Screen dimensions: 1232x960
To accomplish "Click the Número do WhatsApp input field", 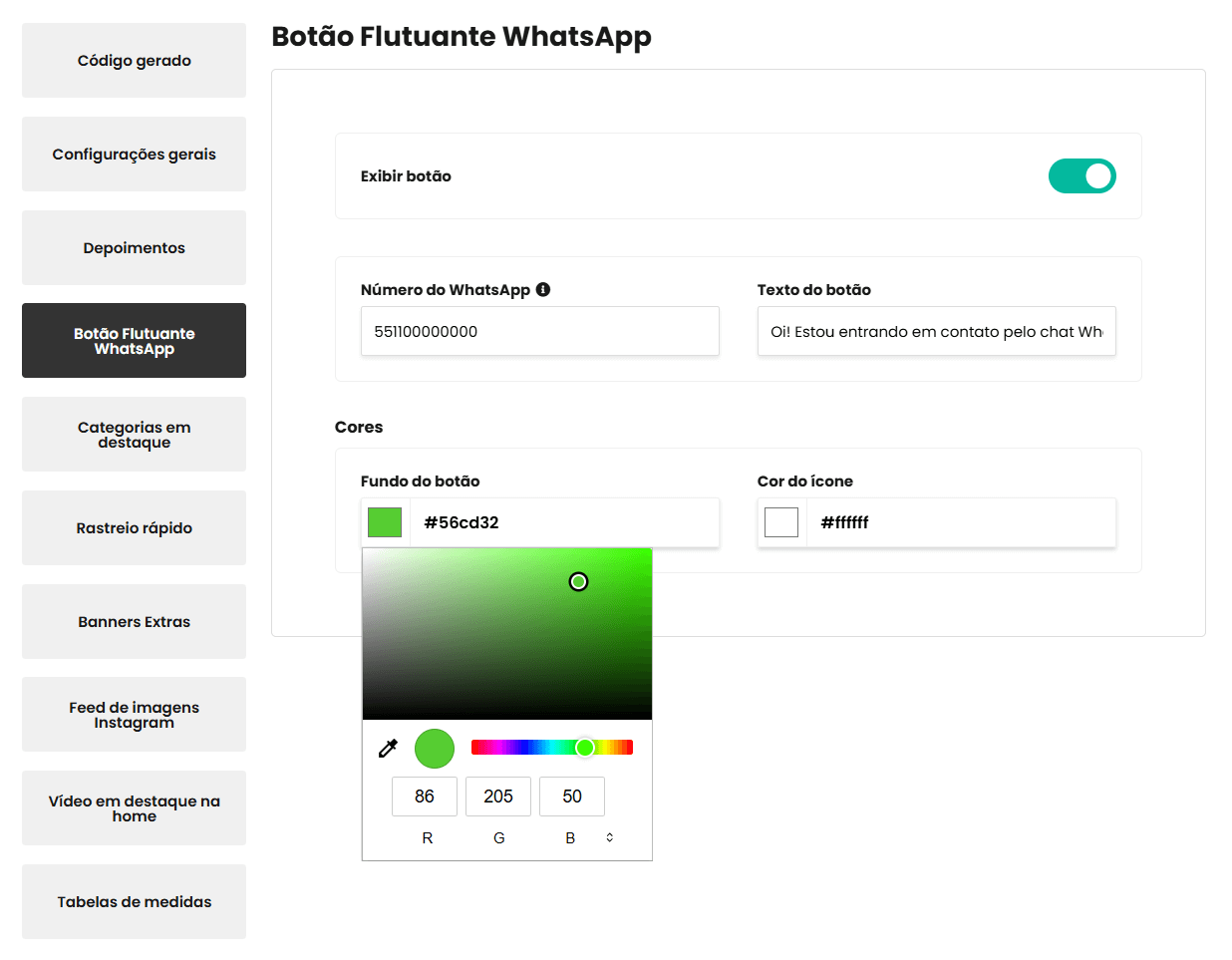I will (539, 332).
